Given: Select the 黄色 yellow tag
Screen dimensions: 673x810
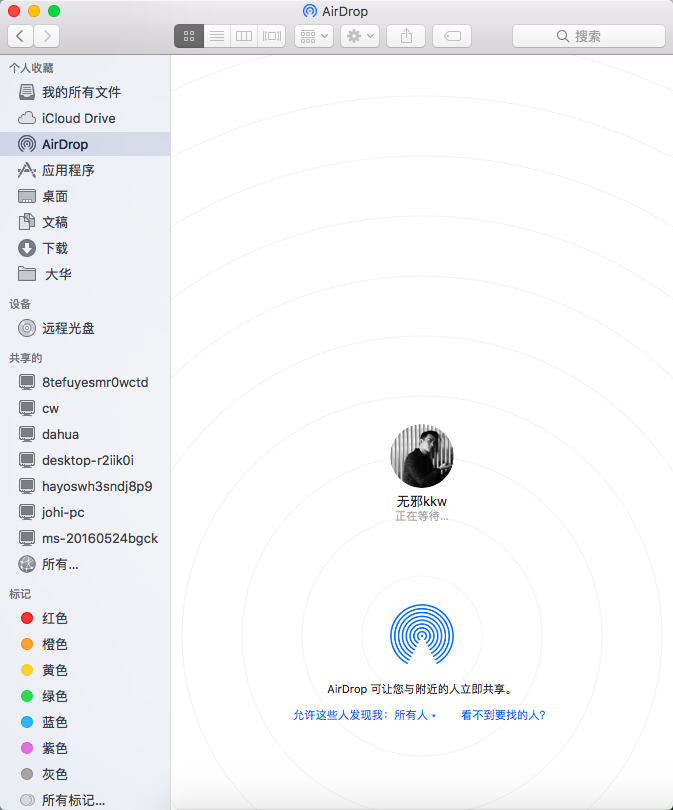Looking at the screenshot, I should click(85, 670).
